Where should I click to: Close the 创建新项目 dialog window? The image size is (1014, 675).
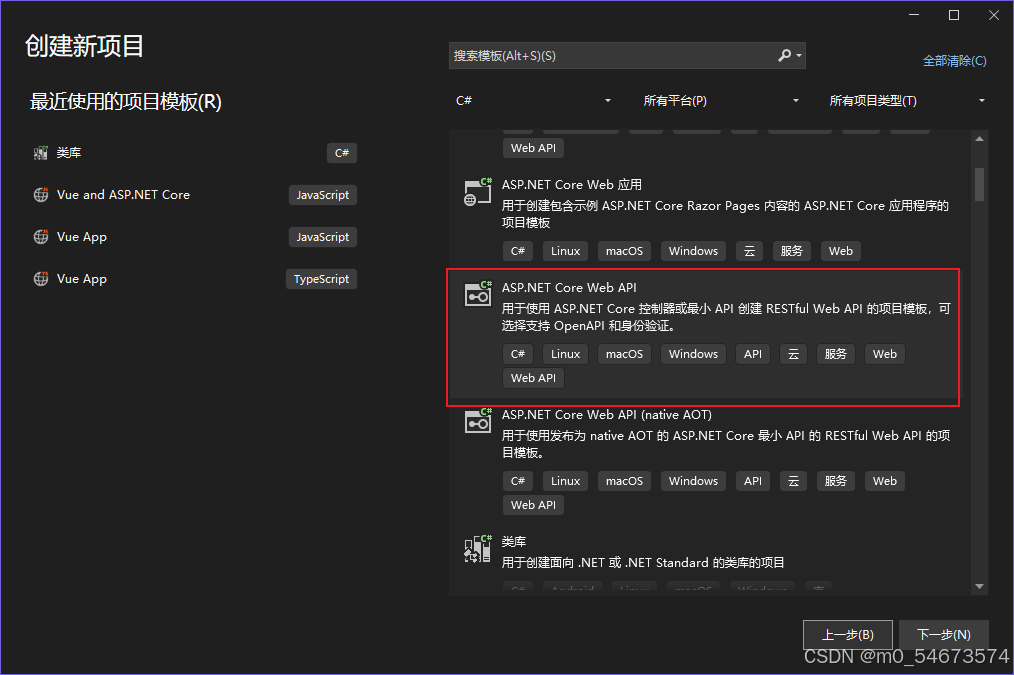pyautogui.click(x=994, y=15)
